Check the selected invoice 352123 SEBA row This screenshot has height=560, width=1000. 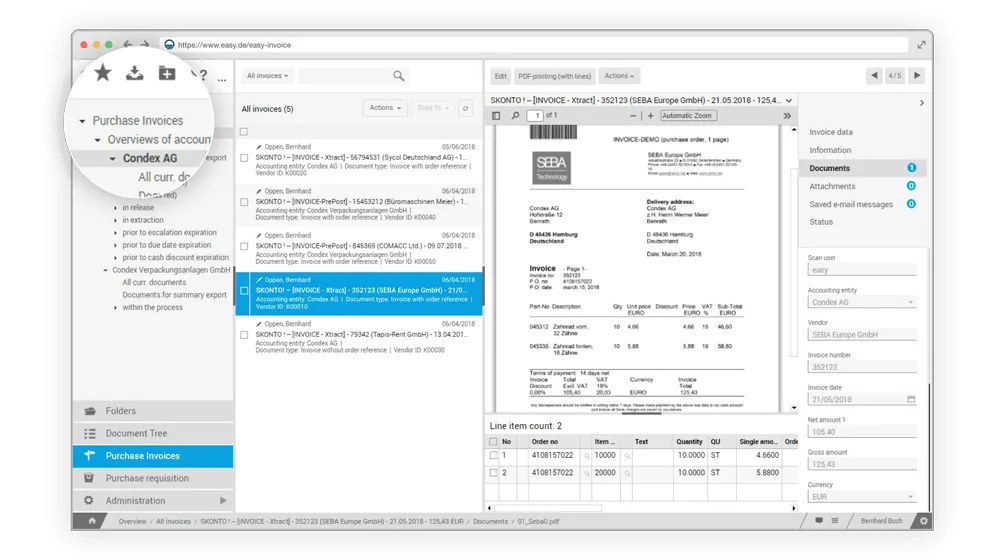pyautogui.click(x=244, y=291)
